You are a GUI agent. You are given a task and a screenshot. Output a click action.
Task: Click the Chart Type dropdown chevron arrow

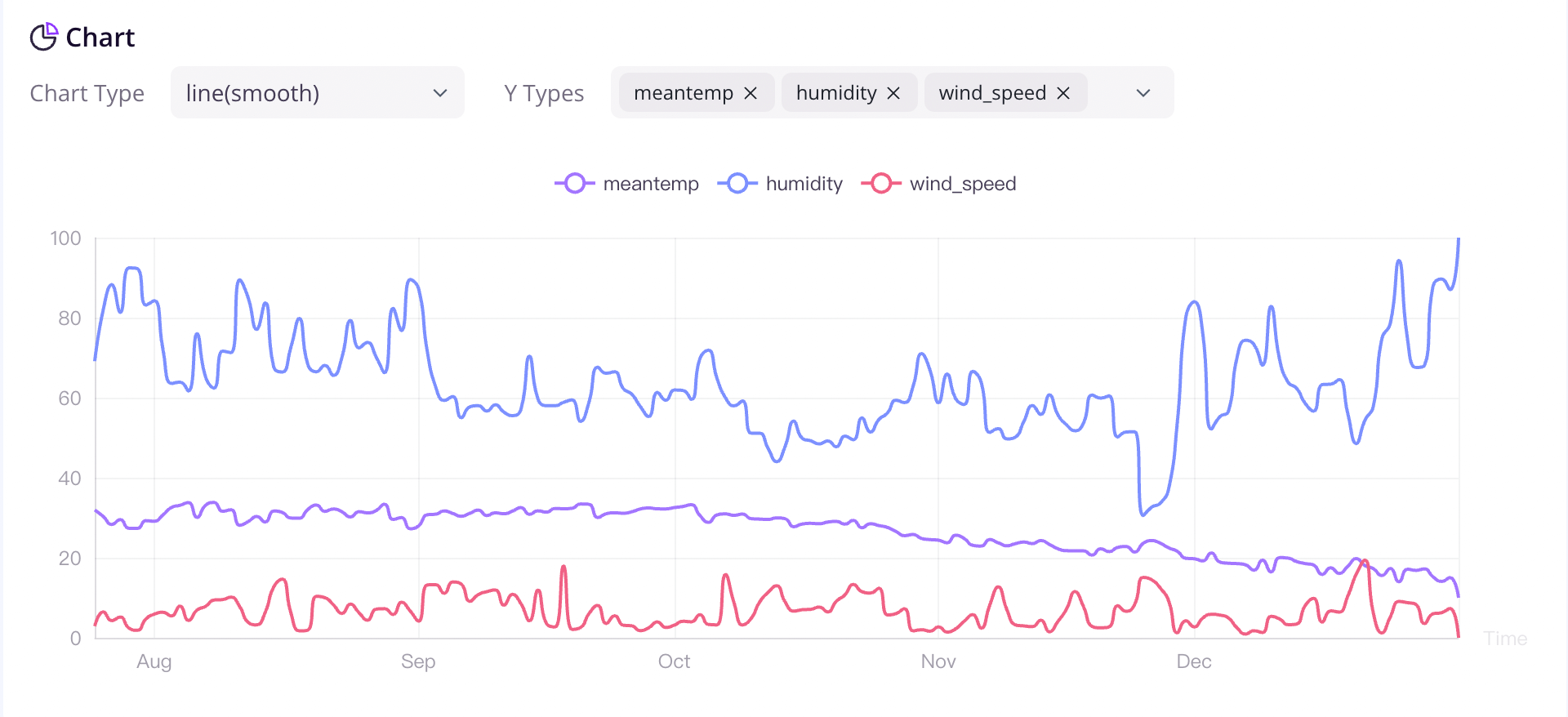440,93
